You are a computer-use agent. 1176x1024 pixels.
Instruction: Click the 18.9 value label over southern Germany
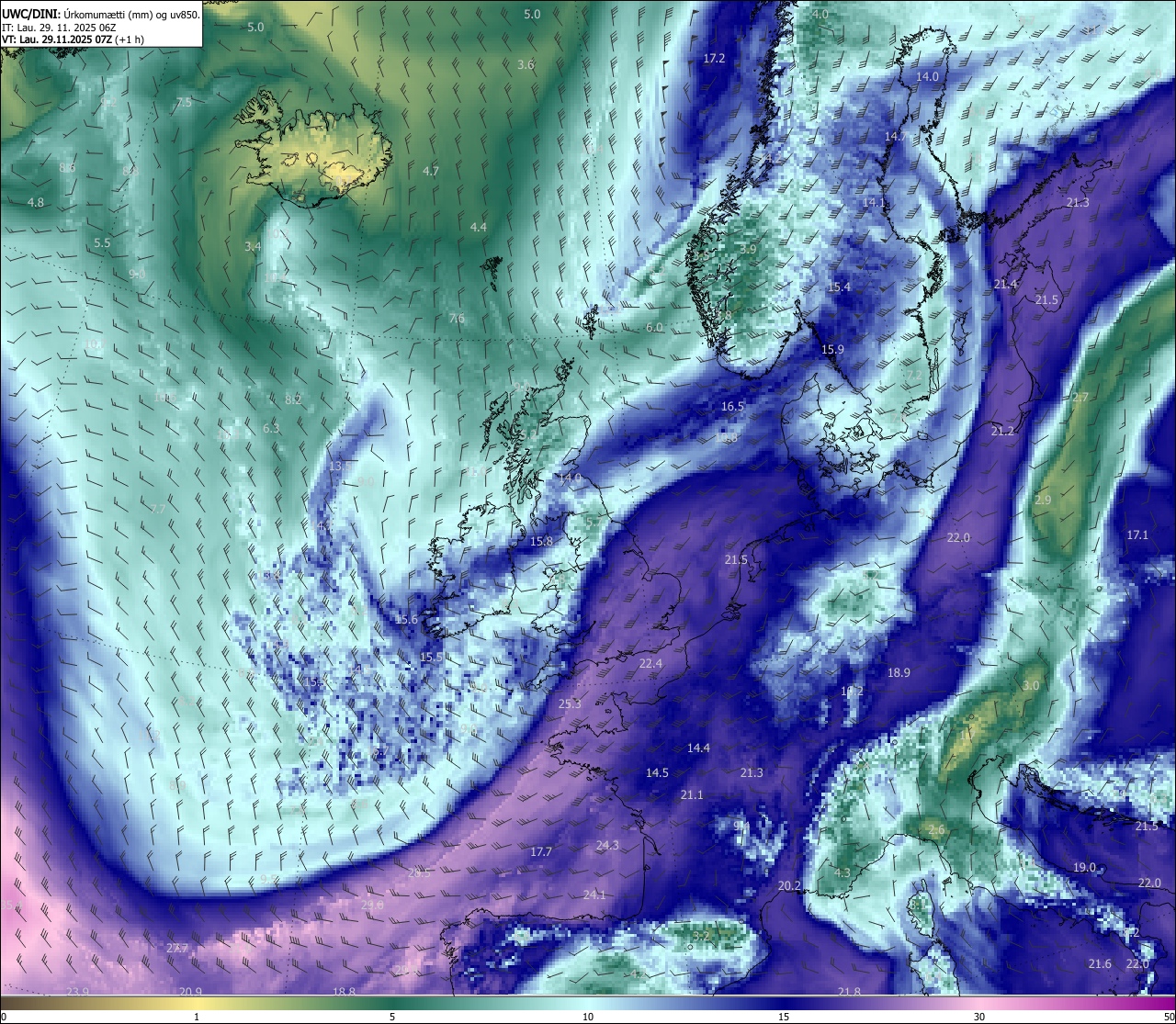pyautogui.click(x=899, y=673)
